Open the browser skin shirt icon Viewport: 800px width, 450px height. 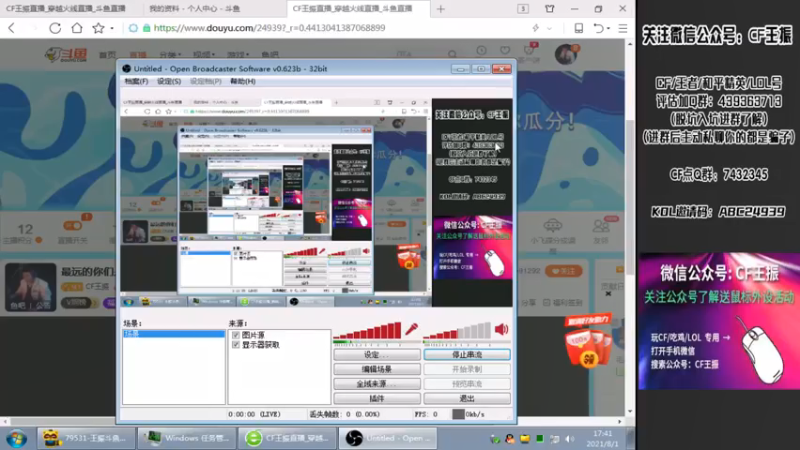point(549,9)
